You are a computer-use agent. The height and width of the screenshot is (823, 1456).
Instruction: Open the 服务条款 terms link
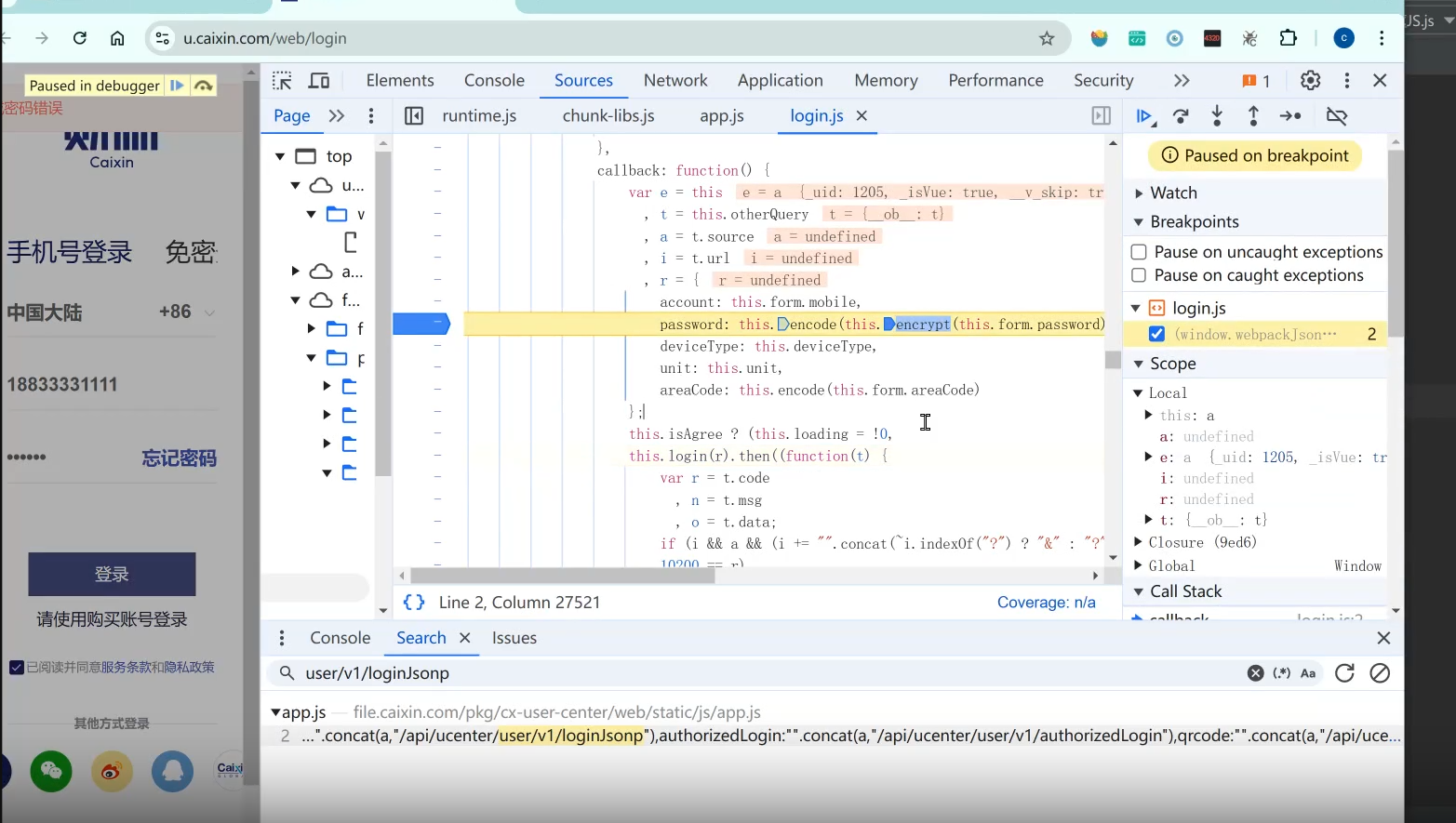click(127, 667)
